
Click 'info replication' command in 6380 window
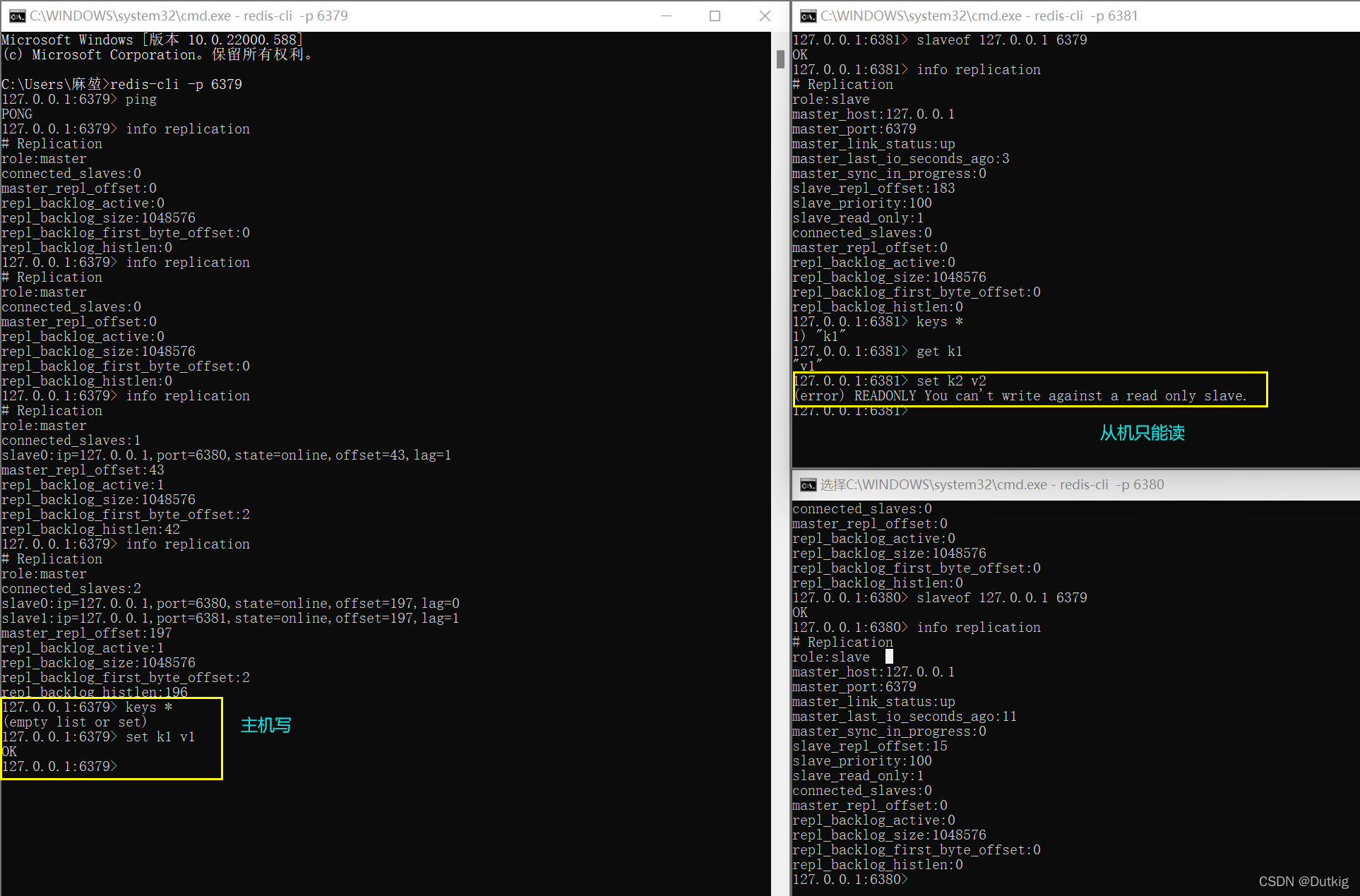[979, 627]
